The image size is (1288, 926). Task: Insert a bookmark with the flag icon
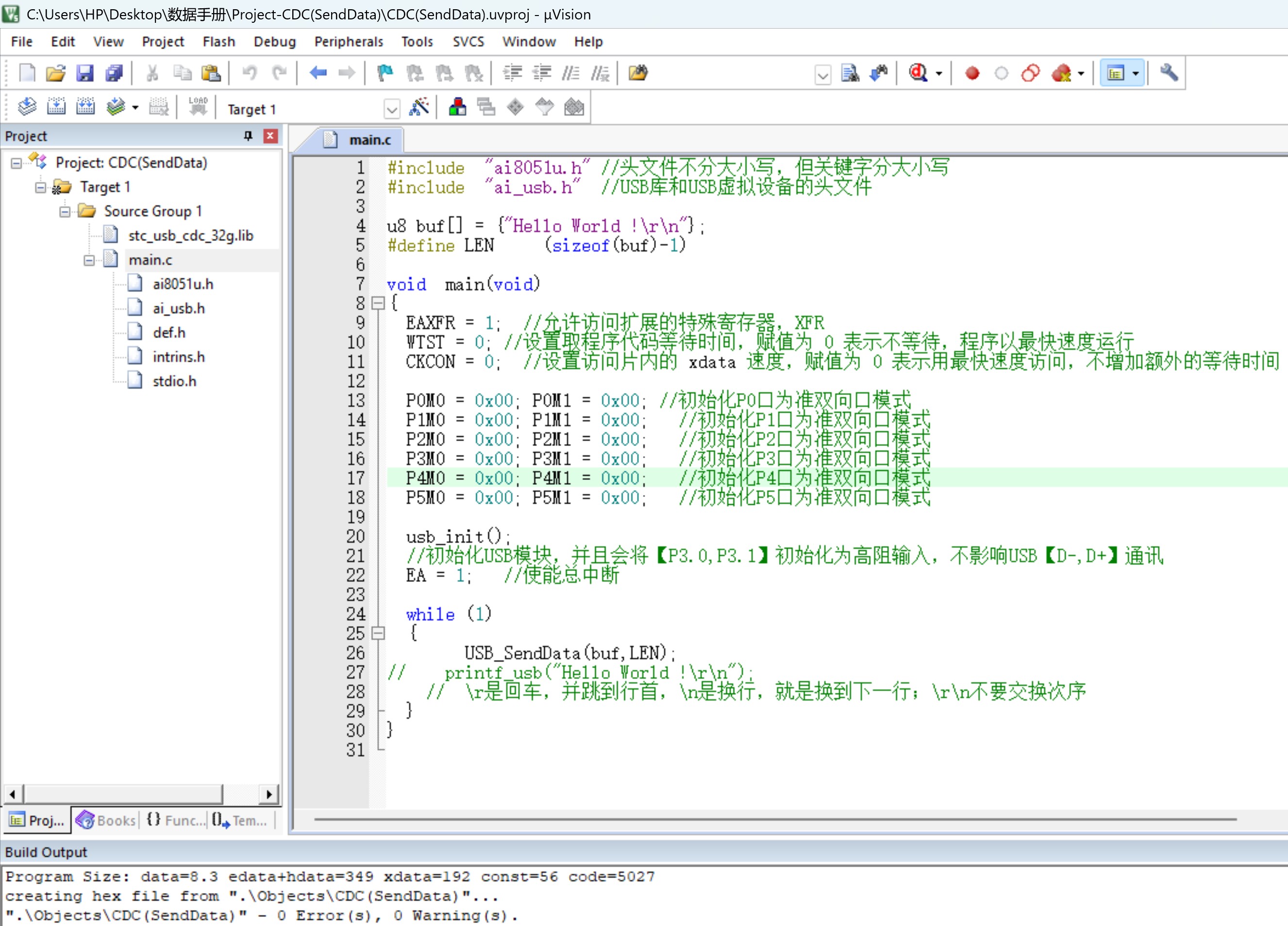click(385, 73)
